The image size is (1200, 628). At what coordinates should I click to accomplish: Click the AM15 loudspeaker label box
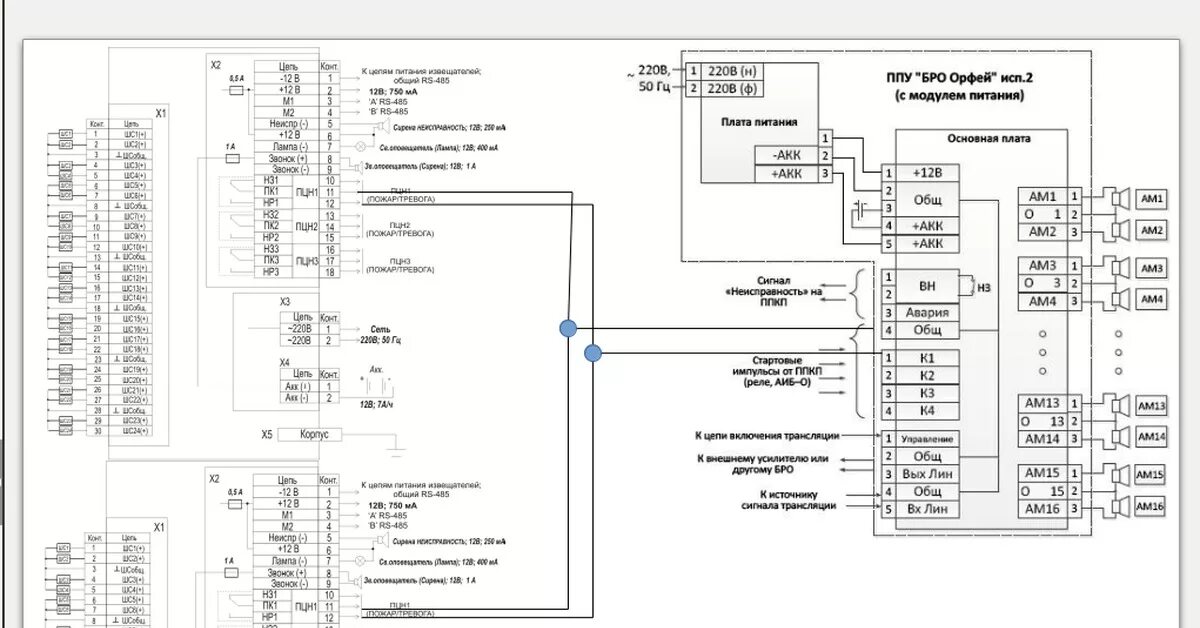click(x=1152, y=476)
